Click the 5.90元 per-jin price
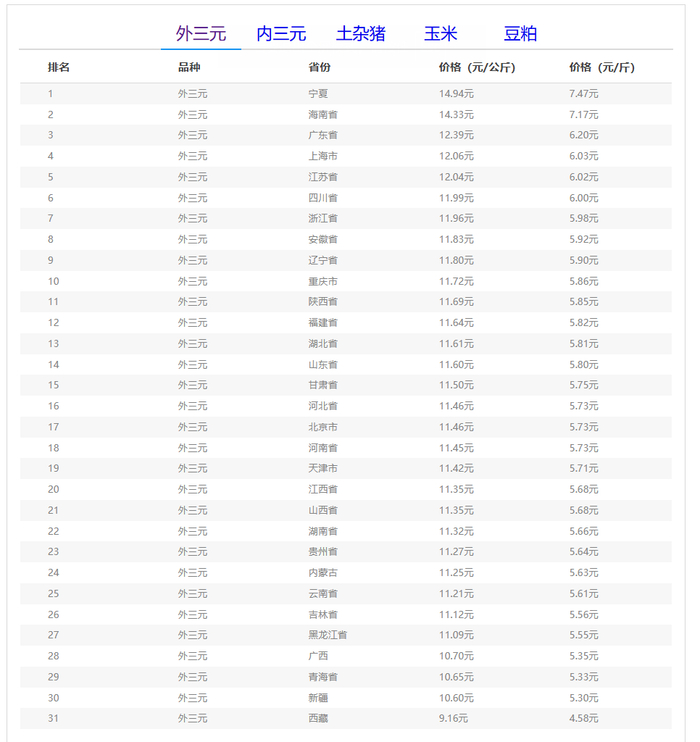This screenshot has width=700, height=742. coord(584,260)
